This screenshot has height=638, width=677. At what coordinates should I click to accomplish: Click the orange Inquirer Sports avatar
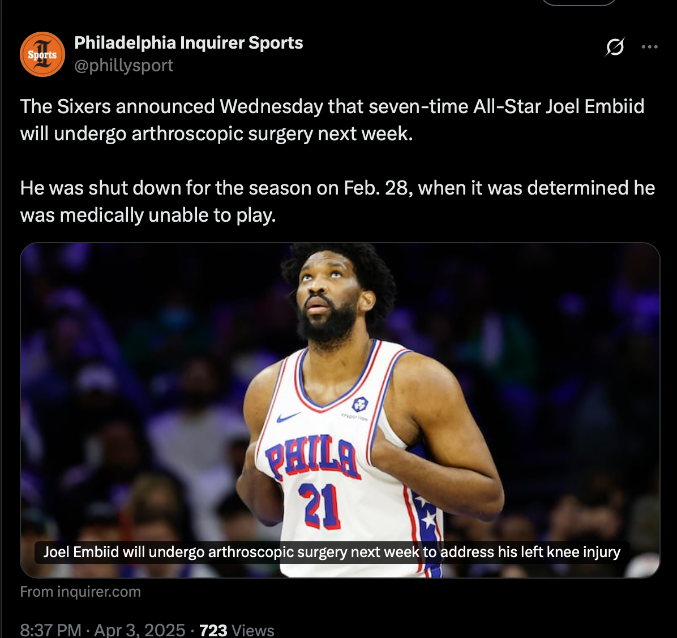(42, 54)
